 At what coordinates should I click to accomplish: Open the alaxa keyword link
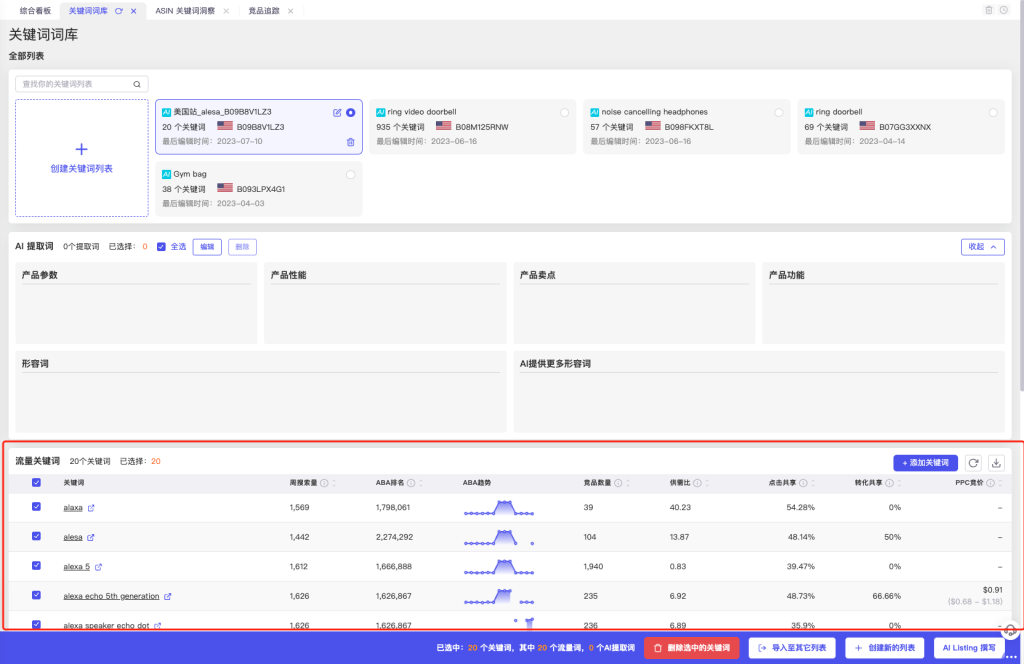tap(73, 508)
